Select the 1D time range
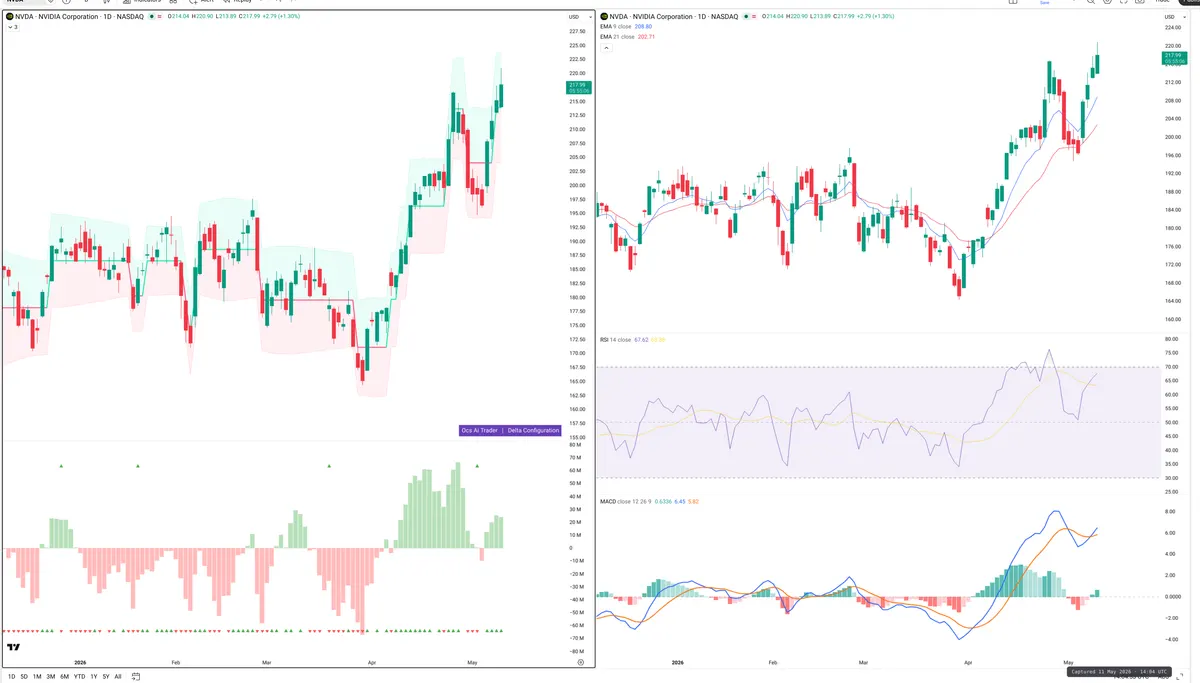1200x683 pixels. [12, 677]
